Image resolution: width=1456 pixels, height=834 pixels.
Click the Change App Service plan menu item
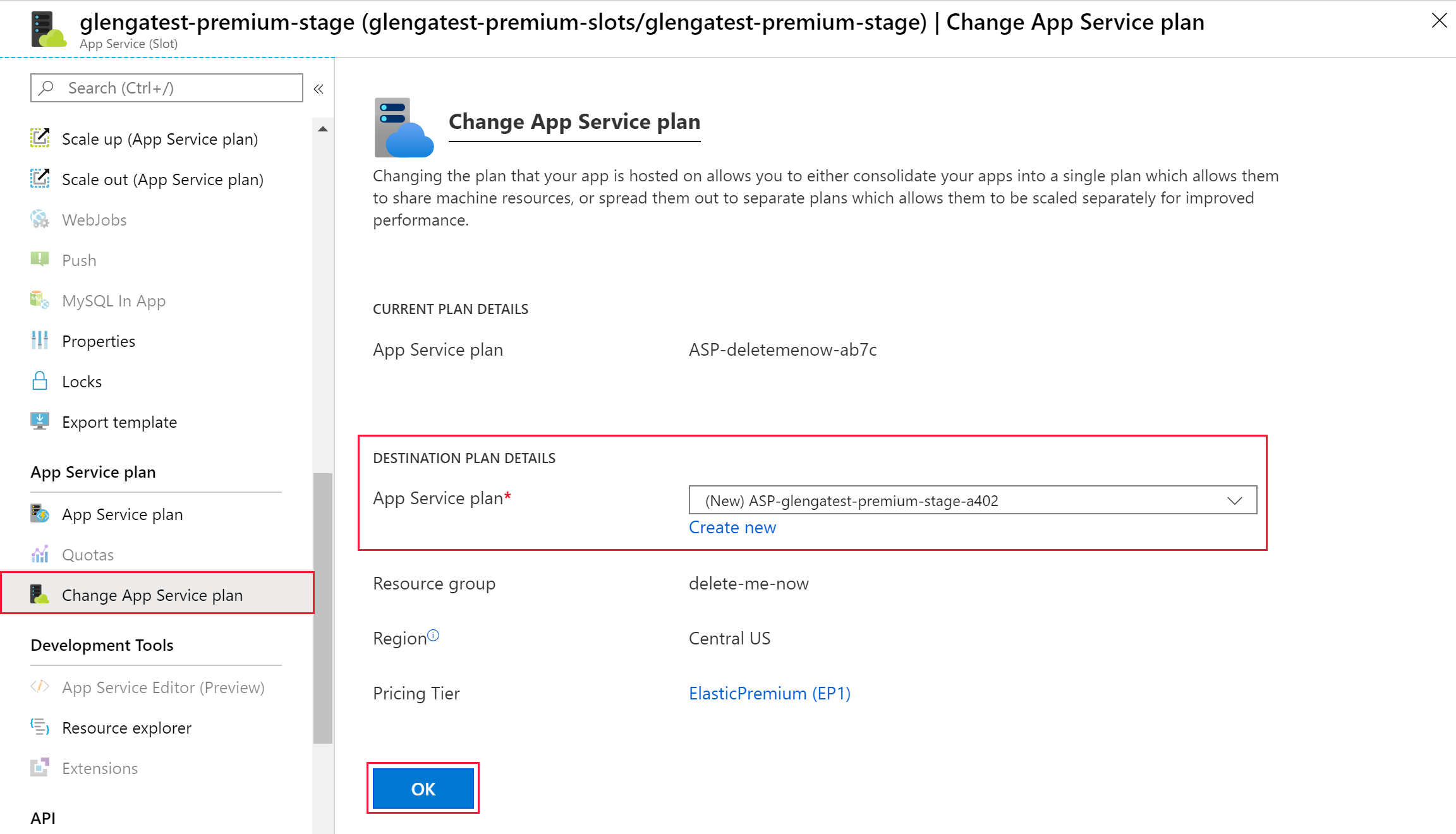(152, 594)
